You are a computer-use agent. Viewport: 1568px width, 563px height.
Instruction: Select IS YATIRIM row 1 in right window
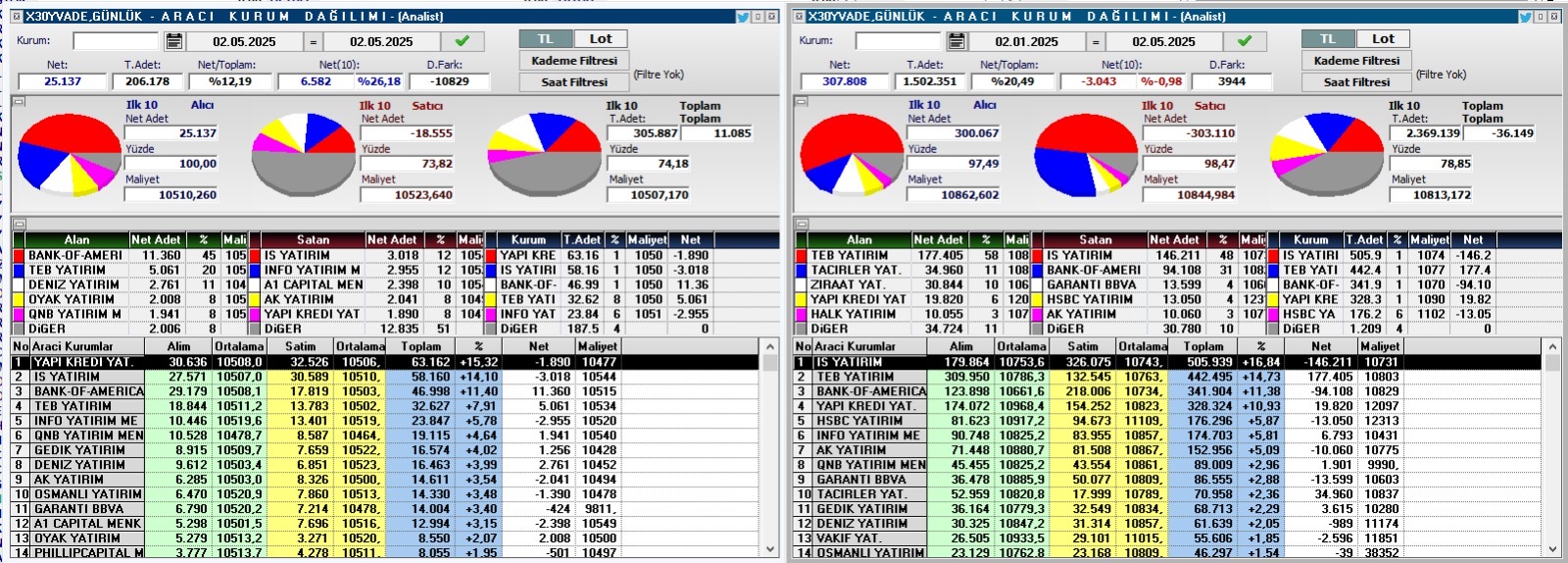[1168, 362]
